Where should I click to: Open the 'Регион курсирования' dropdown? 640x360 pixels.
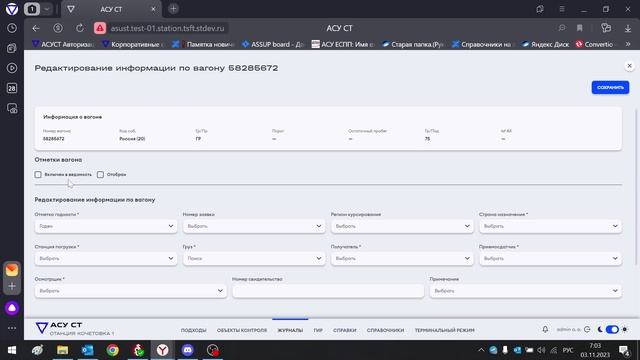pyautogui.click(x=402, y=226)
